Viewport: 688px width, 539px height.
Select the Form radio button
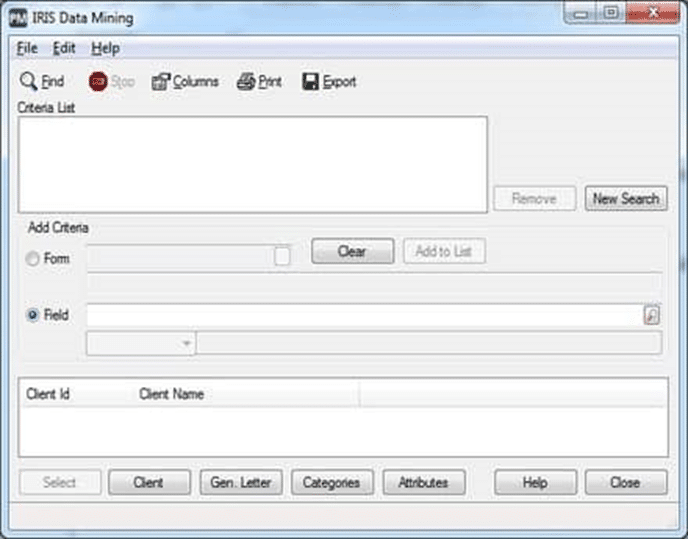pyautogui.click(x=32, y=259)
